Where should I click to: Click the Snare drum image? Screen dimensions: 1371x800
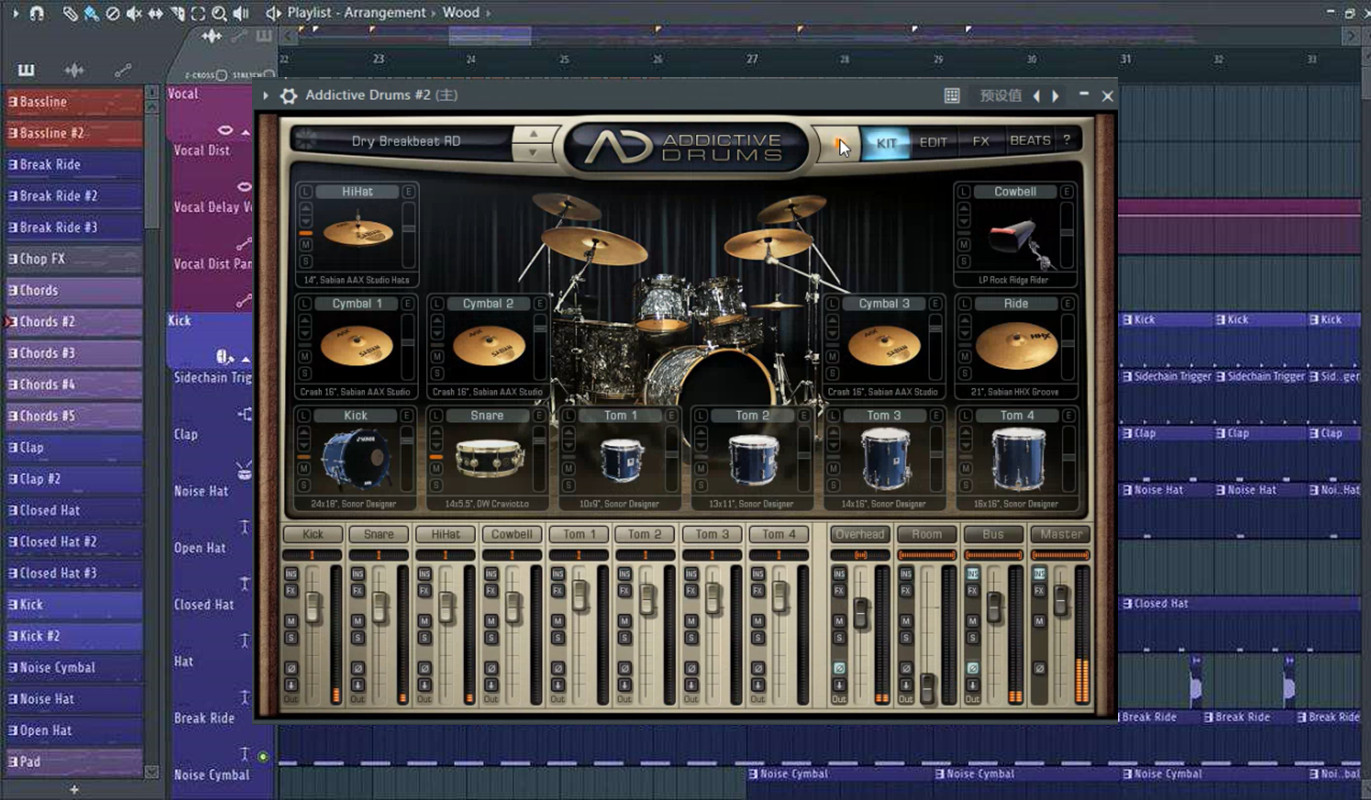[489, 457]
